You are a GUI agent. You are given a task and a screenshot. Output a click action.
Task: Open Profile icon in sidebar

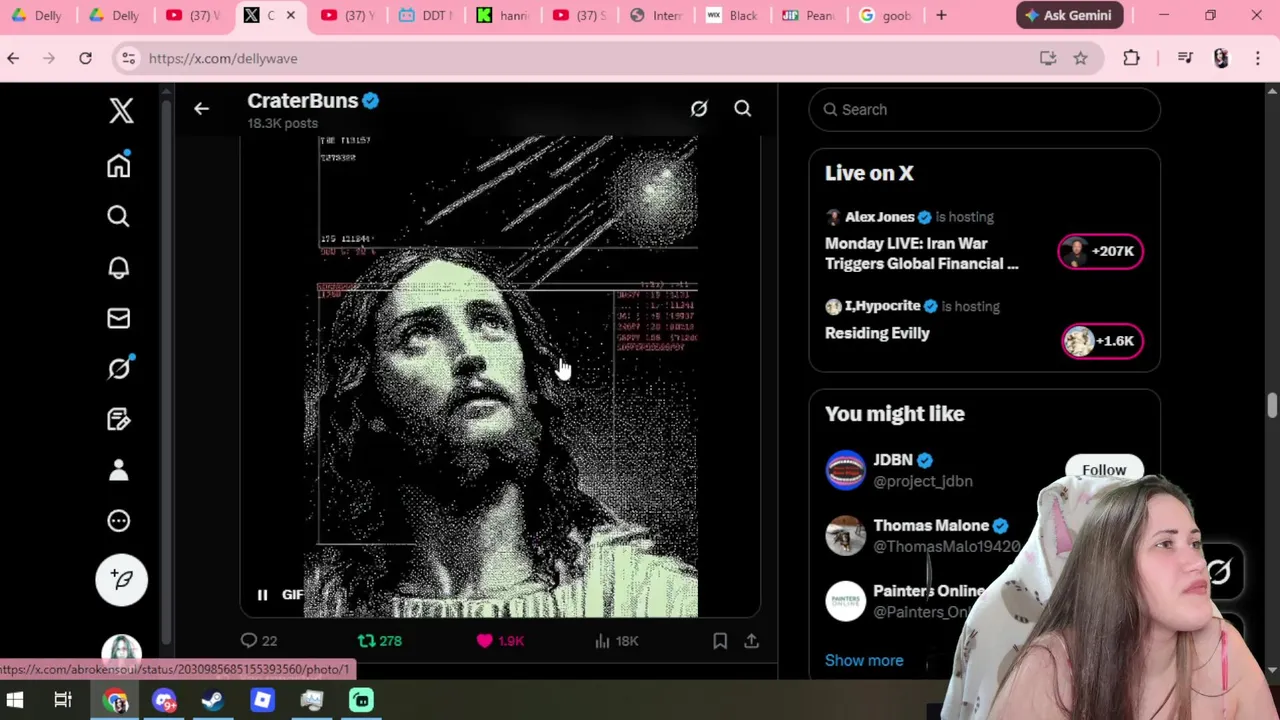119,470
